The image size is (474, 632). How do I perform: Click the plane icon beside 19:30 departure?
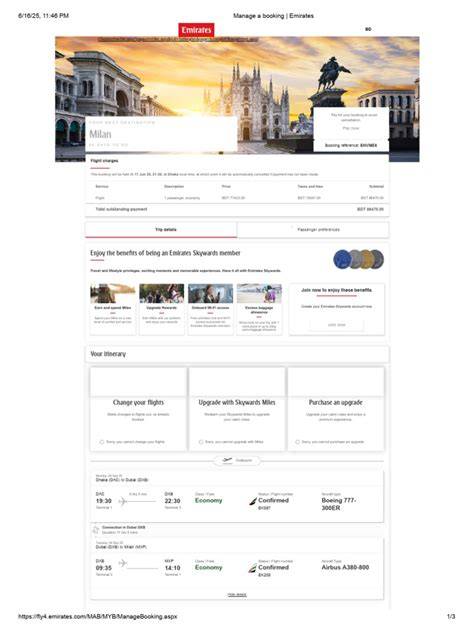point(123,501)
